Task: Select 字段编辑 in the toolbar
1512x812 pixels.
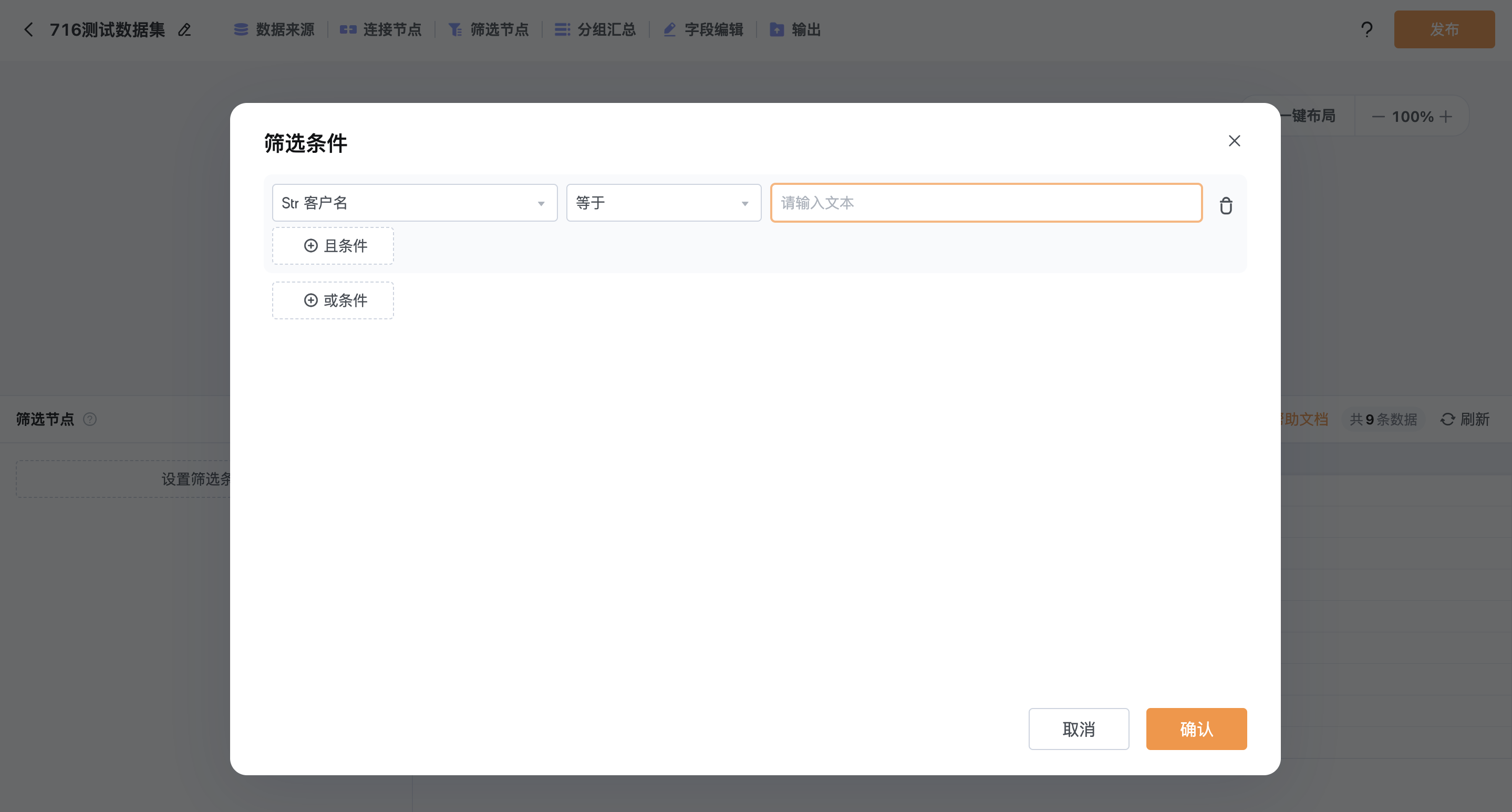Action: (702, 29)
